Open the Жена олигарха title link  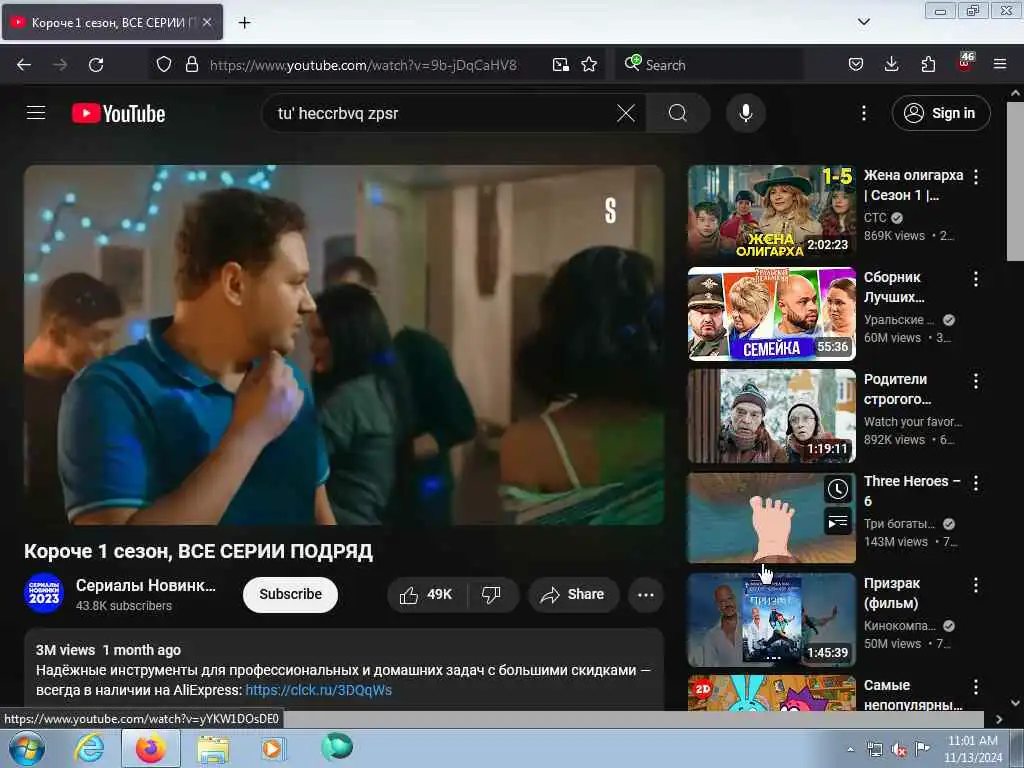tap(913, 185)
